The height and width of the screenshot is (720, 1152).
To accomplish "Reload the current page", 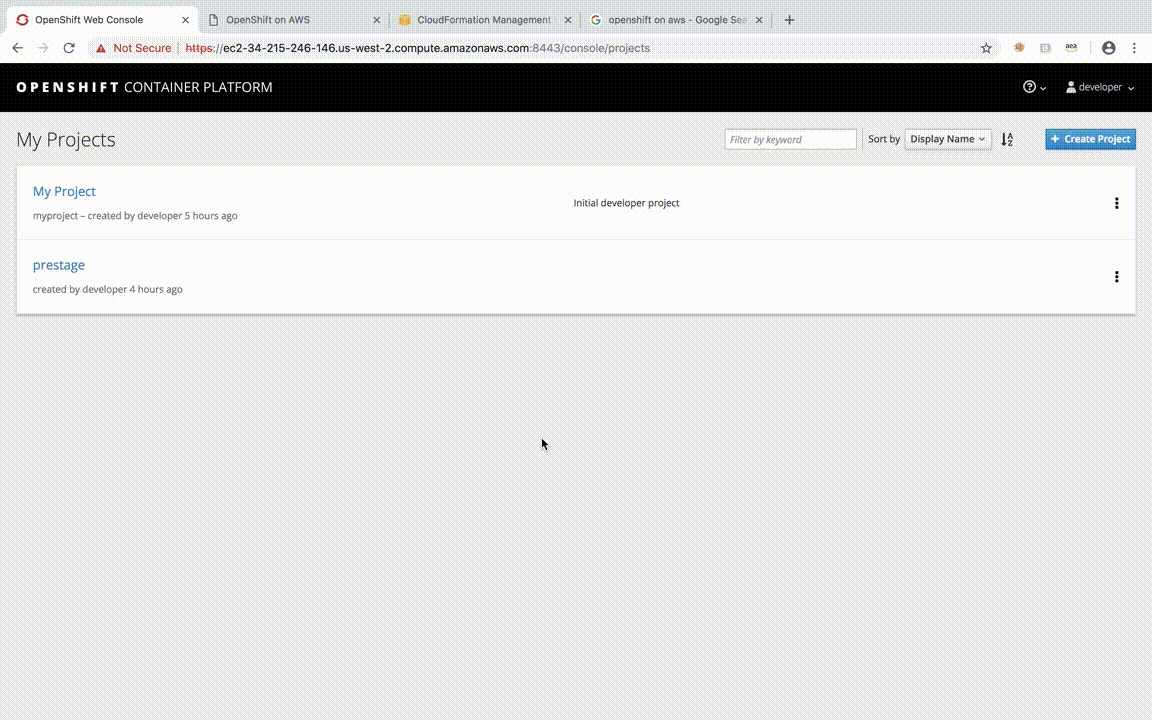I will click(69, 48).
